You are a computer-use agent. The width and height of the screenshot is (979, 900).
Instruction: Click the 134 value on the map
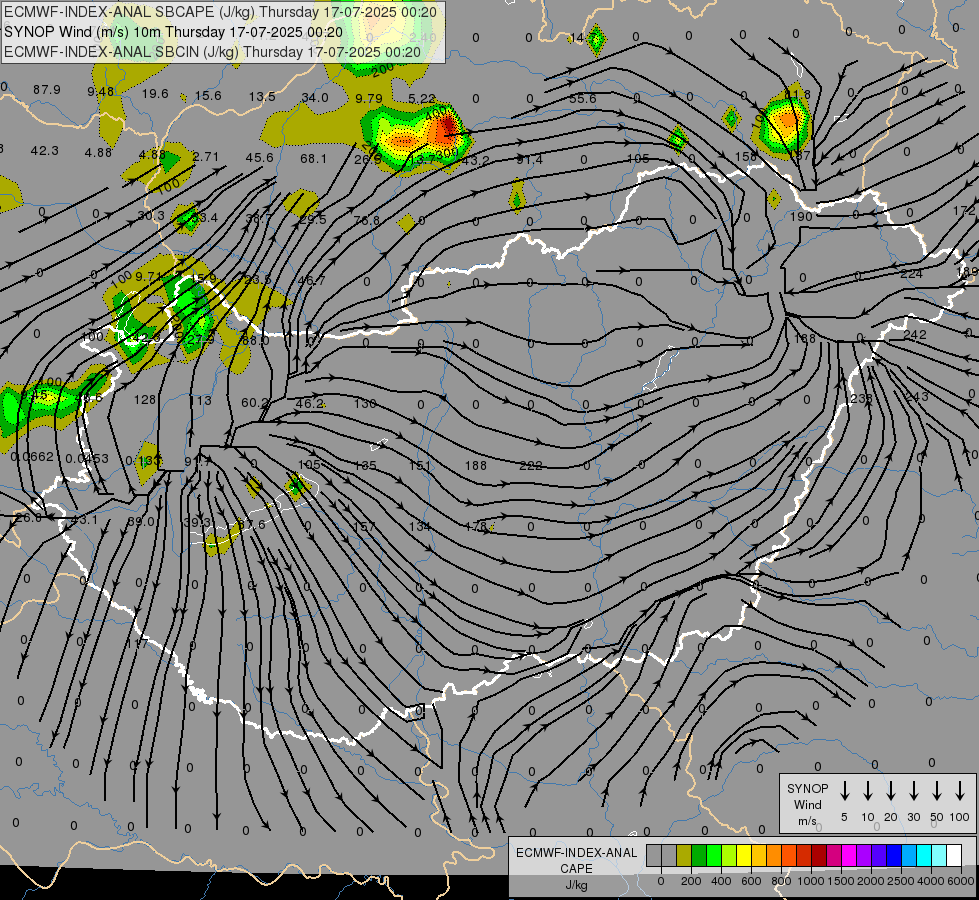click(x=420, y=527)
